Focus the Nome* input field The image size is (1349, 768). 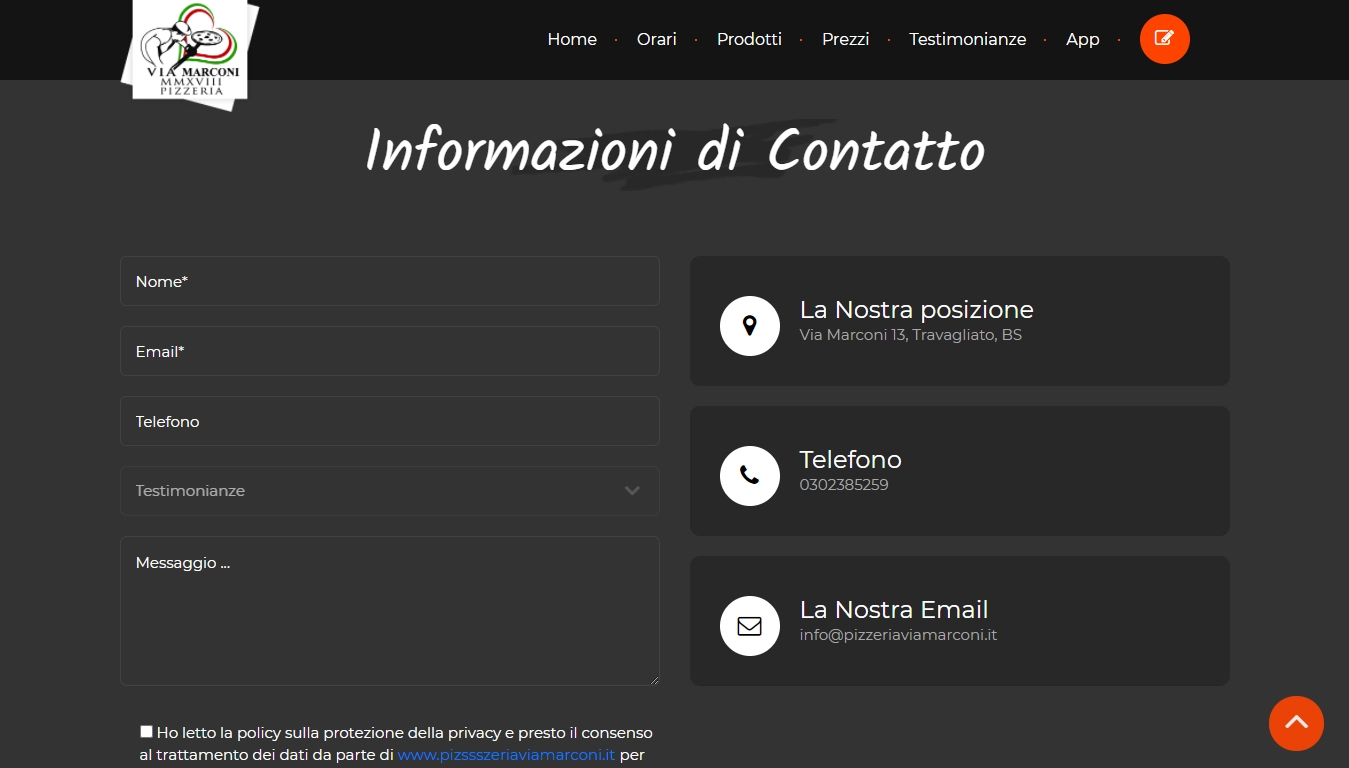(x=390, y=281)
